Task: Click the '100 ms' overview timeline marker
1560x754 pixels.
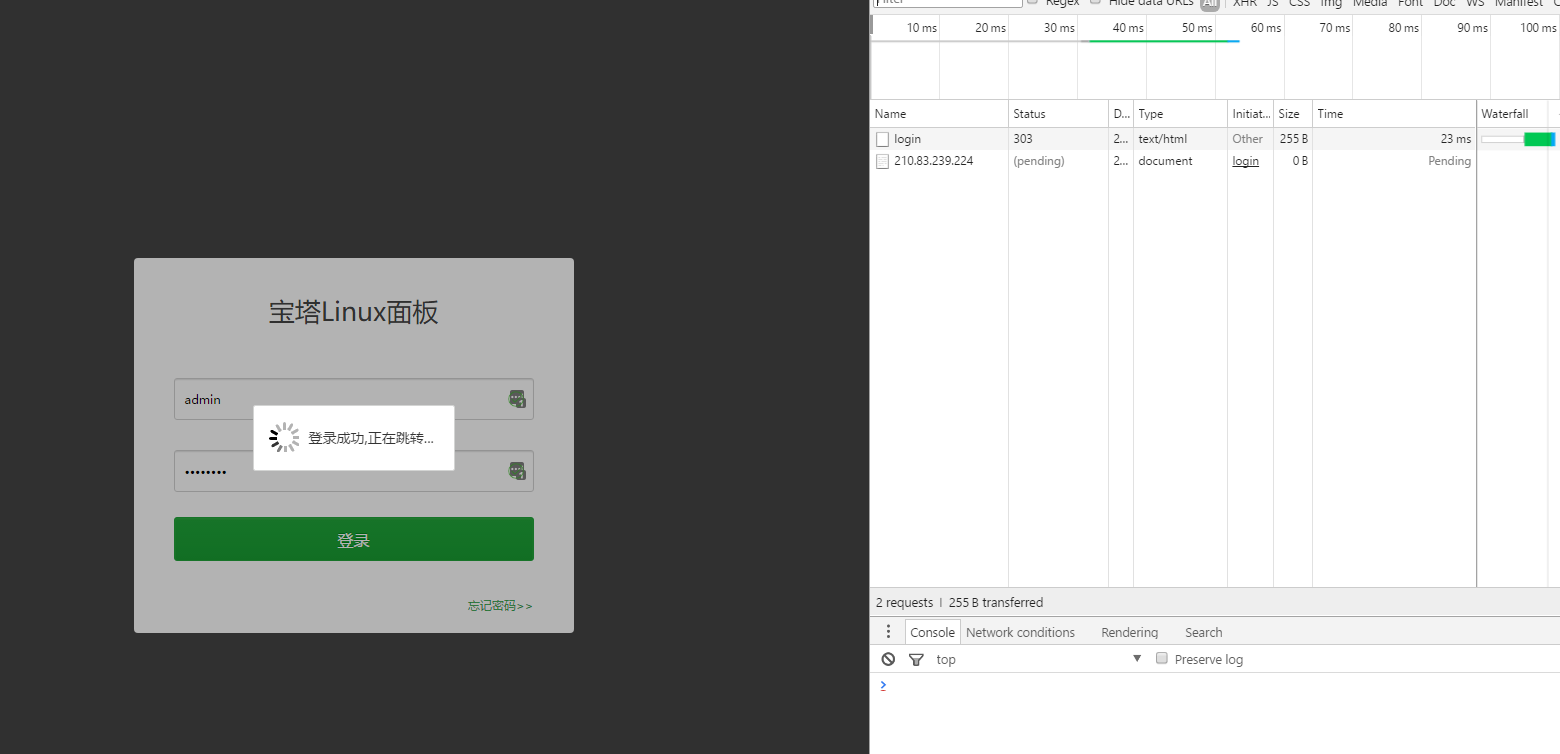Action: 1538,28
